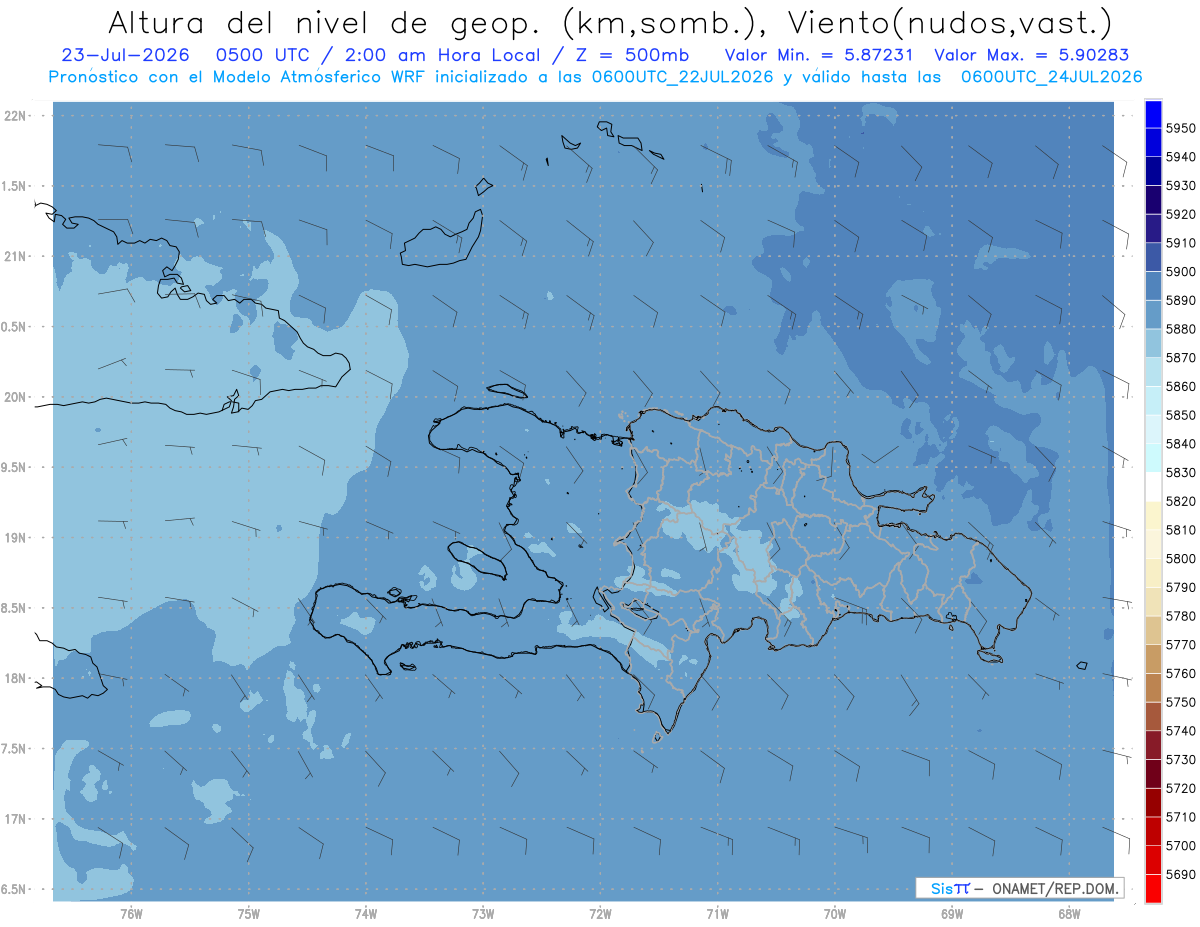Click the 'SisTT - ONAMET/REP.DOM.' credit label
The image size is (1200, 927).
[x=1020, y=888]
